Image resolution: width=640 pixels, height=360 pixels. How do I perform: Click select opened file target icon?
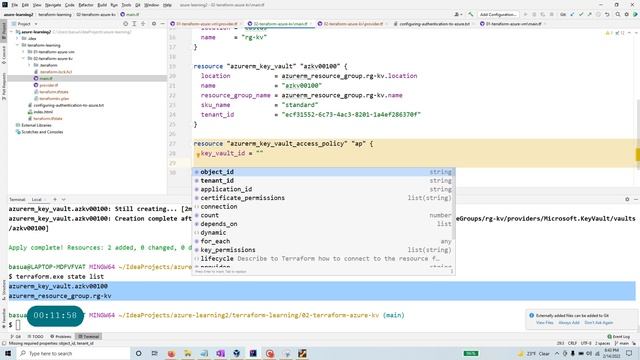point(126,24)
